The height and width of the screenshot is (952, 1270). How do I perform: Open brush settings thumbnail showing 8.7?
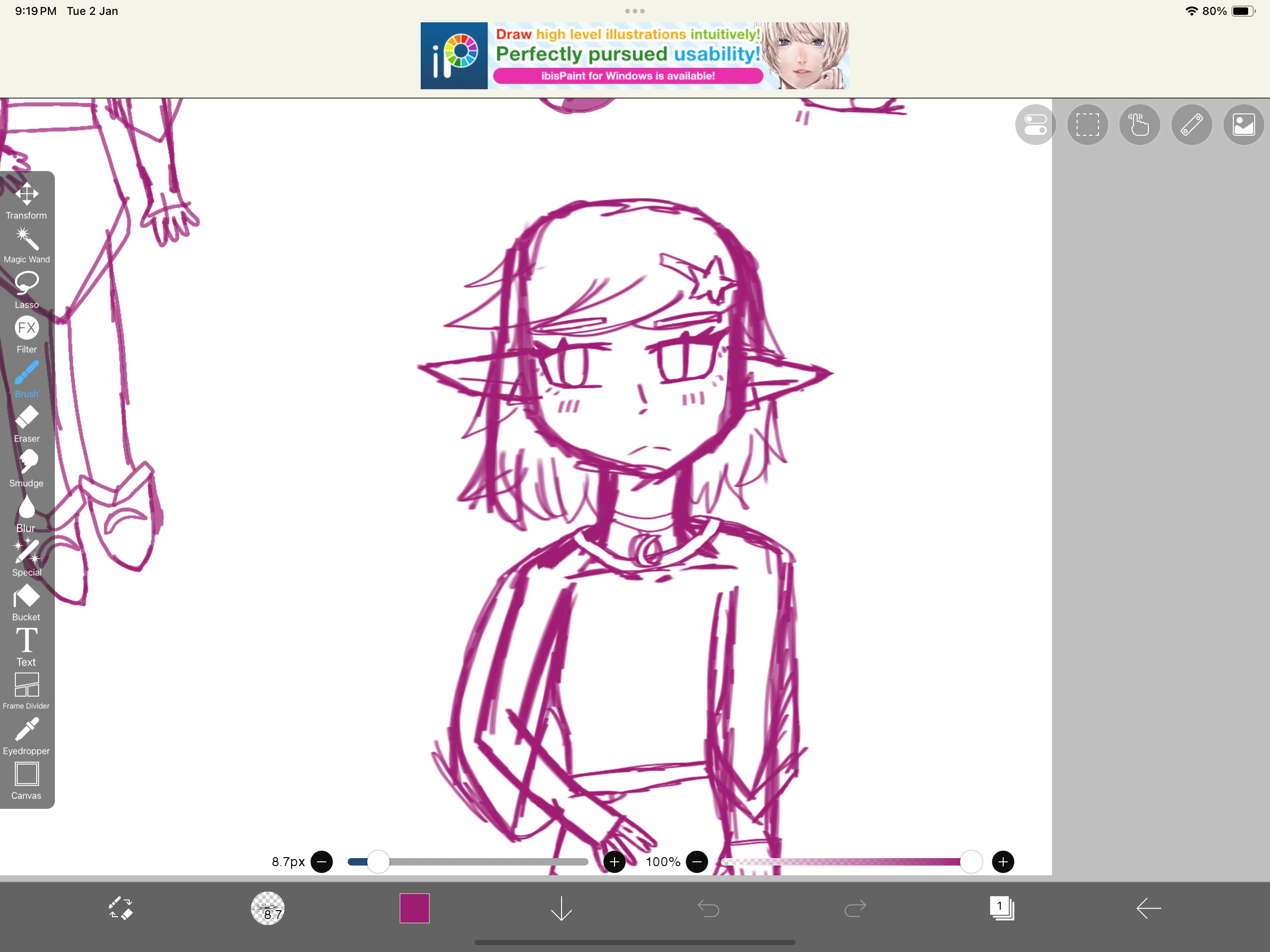tap(268, 908)
